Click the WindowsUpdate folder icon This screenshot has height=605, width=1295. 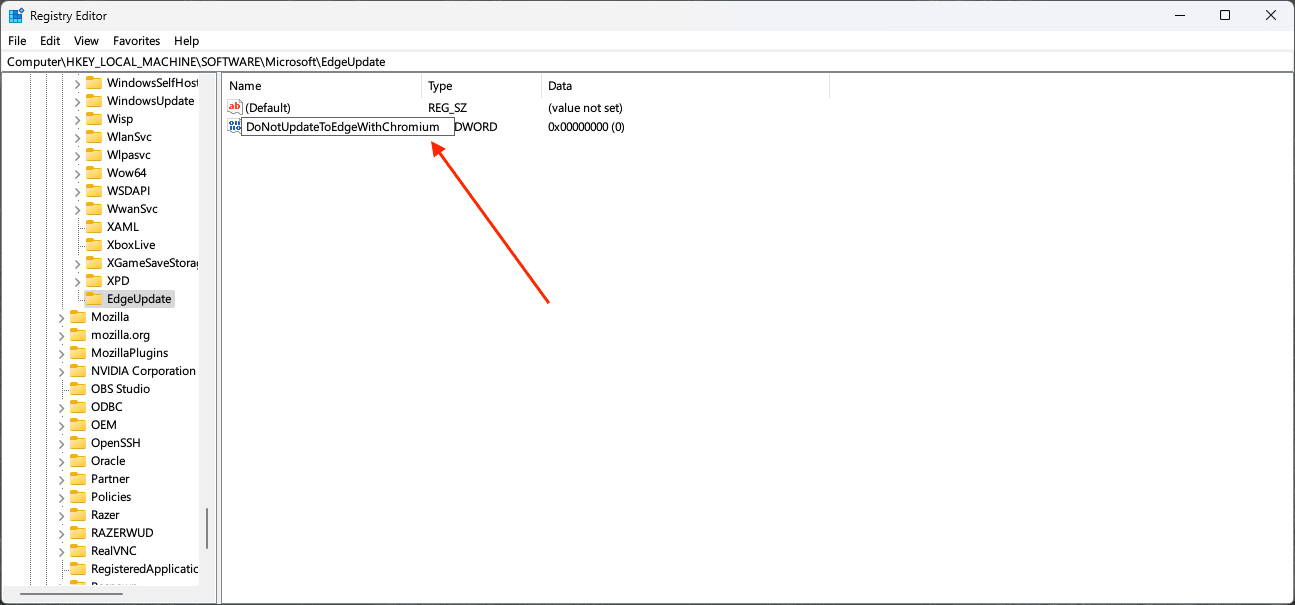coord(94,101)
